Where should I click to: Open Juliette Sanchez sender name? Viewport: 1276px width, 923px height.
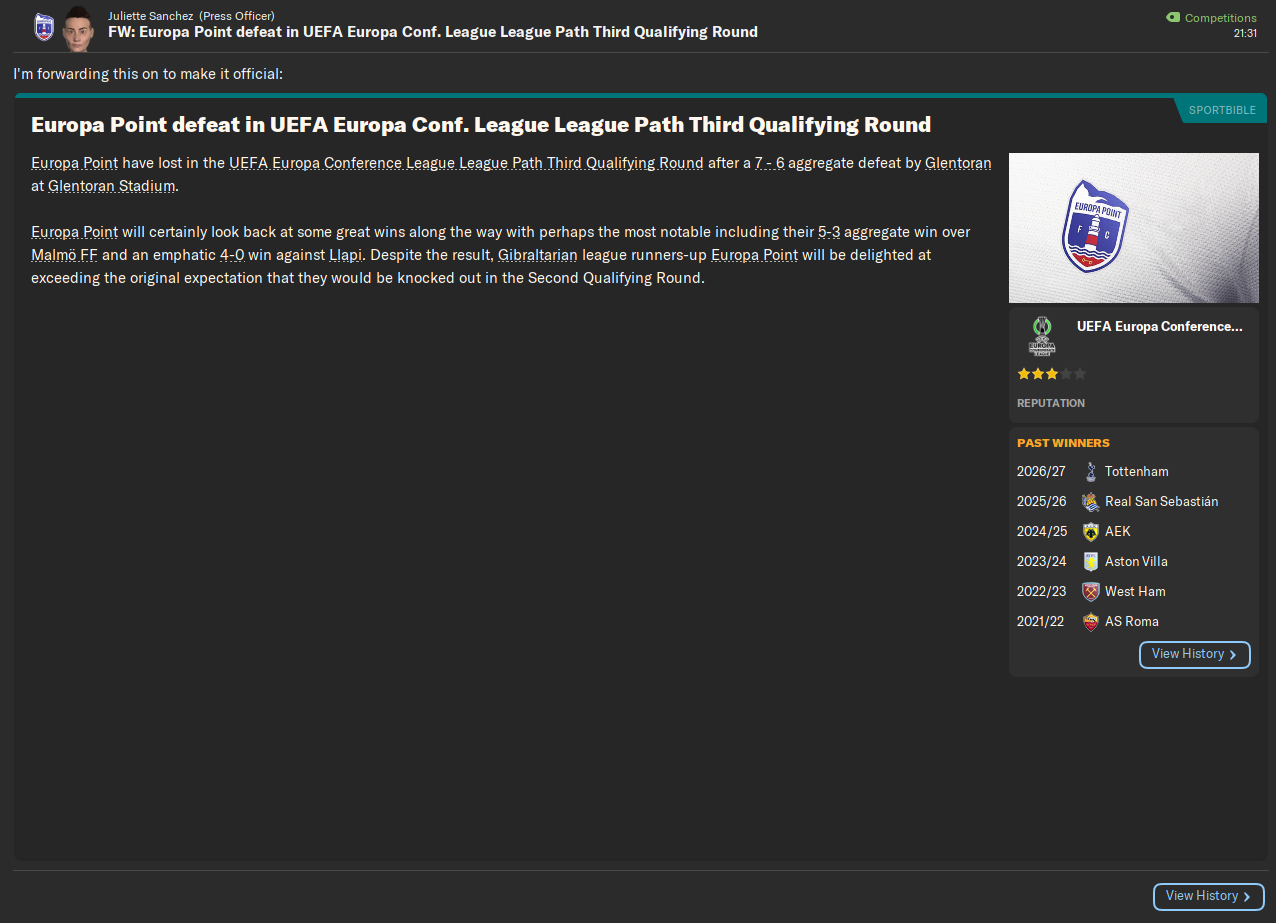(151, 16)
